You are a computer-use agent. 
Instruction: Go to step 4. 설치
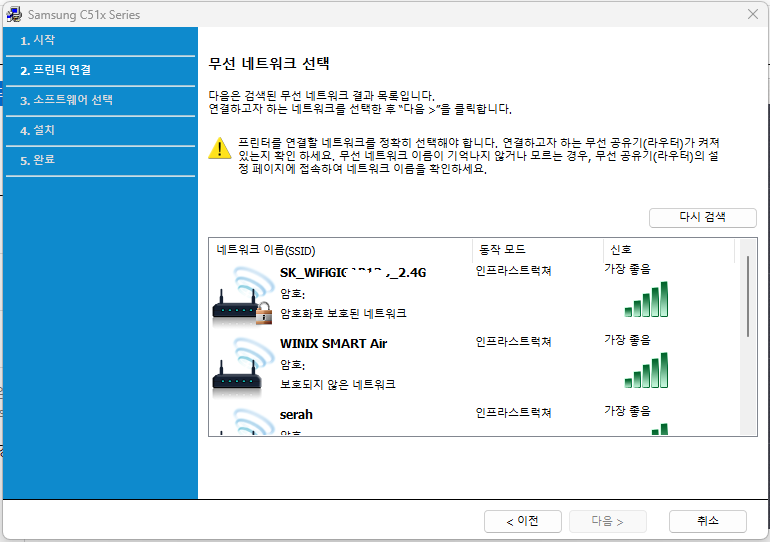point(100,131)
